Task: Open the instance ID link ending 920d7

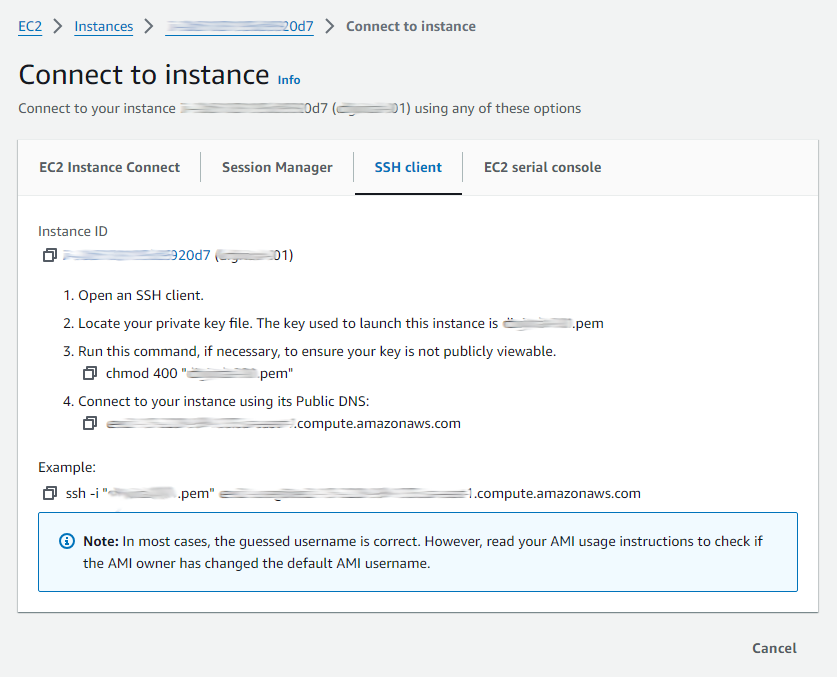Action: click(137, 255)
